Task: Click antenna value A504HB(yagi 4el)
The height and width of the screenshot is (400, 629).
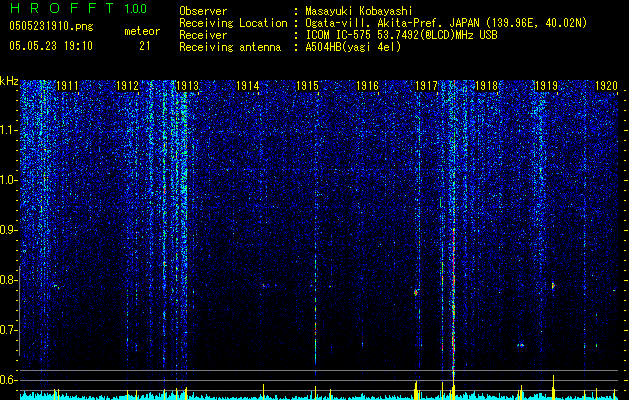Action: click(353, 47)
